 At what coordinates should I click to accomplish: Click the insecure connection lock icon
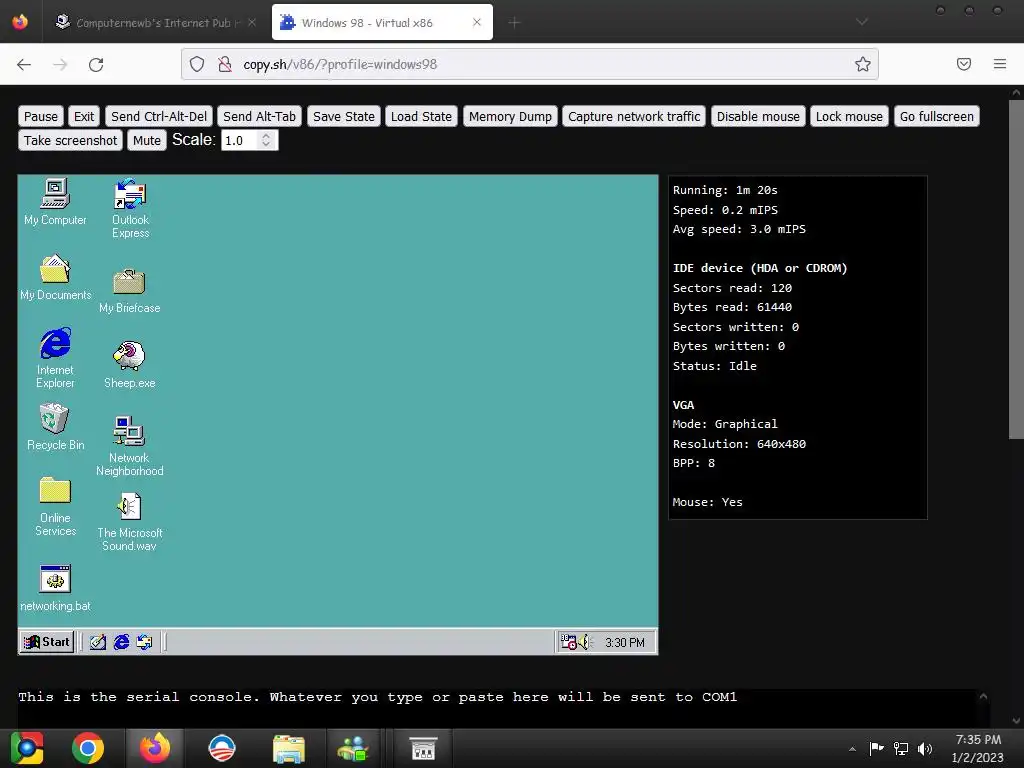tap(225, 65)
